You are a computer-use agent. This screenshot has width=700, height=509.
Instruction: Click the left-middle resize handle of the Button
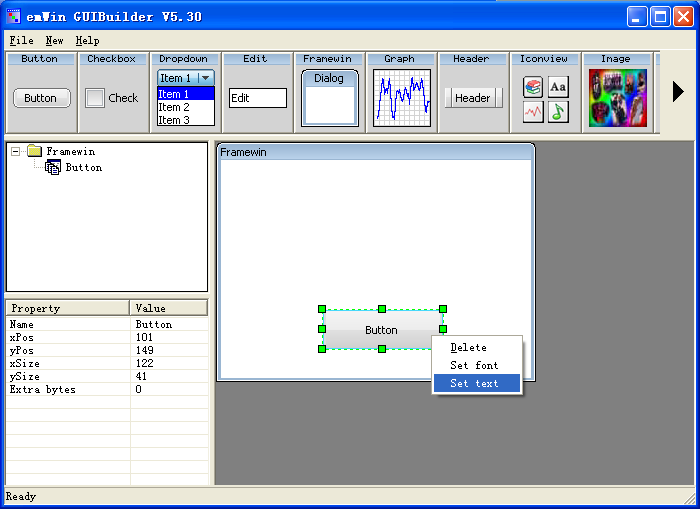point(322,329)
